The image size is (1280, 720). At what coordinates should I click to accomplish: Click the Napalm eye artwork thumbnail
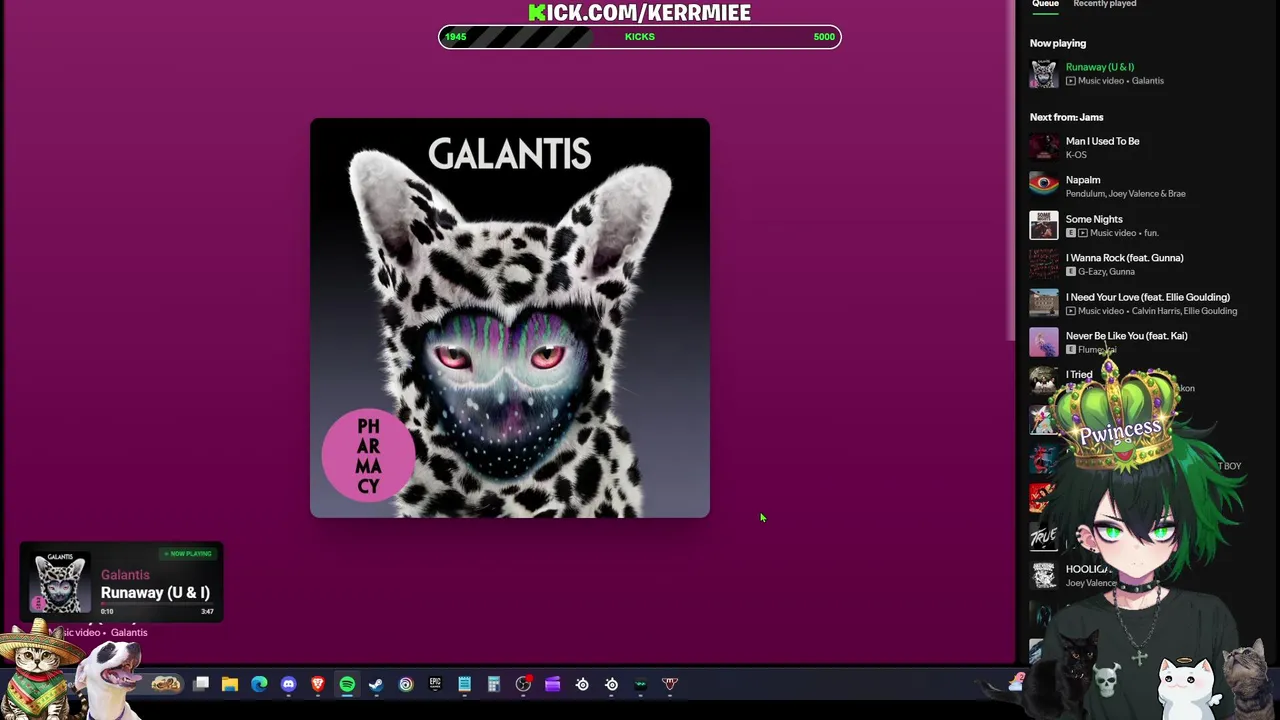pyautogui.click(x=1044, y=186)
